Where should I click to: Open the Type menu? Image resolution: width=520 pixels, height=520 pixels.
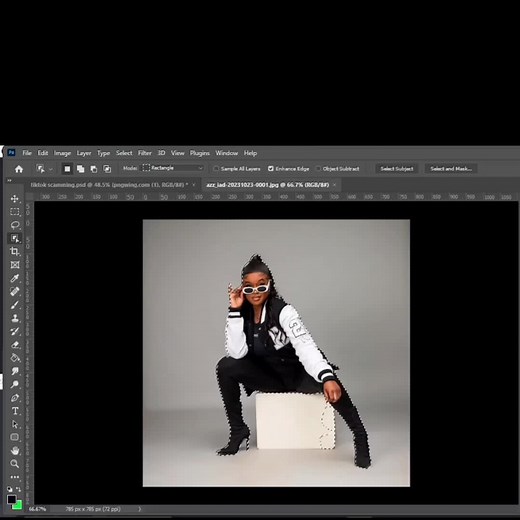click(x=103, y=153)
